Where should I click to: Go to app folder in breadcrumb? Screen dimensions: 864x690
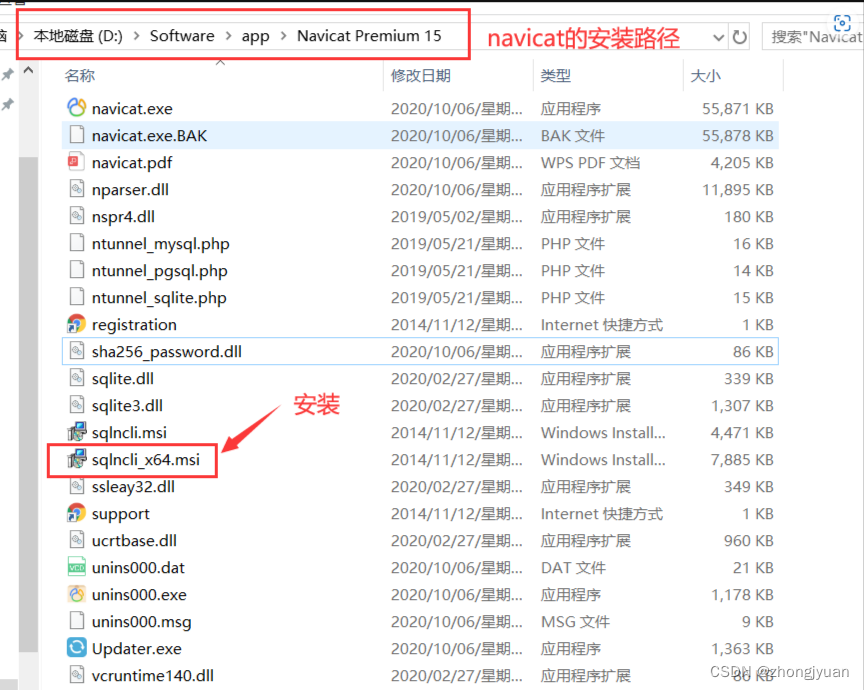[x=256, y=36]
